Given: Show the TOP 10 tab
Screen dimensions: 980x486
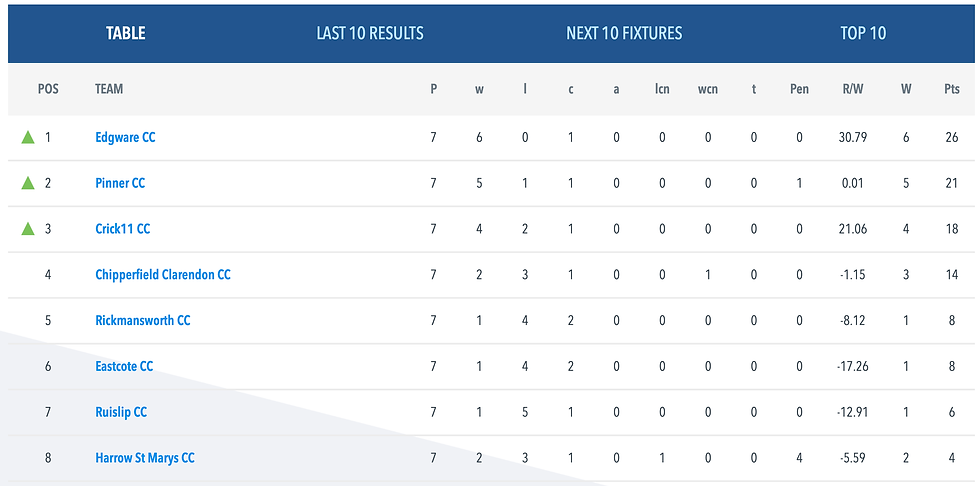Looking at the screenshot, I should coord(863,33).
